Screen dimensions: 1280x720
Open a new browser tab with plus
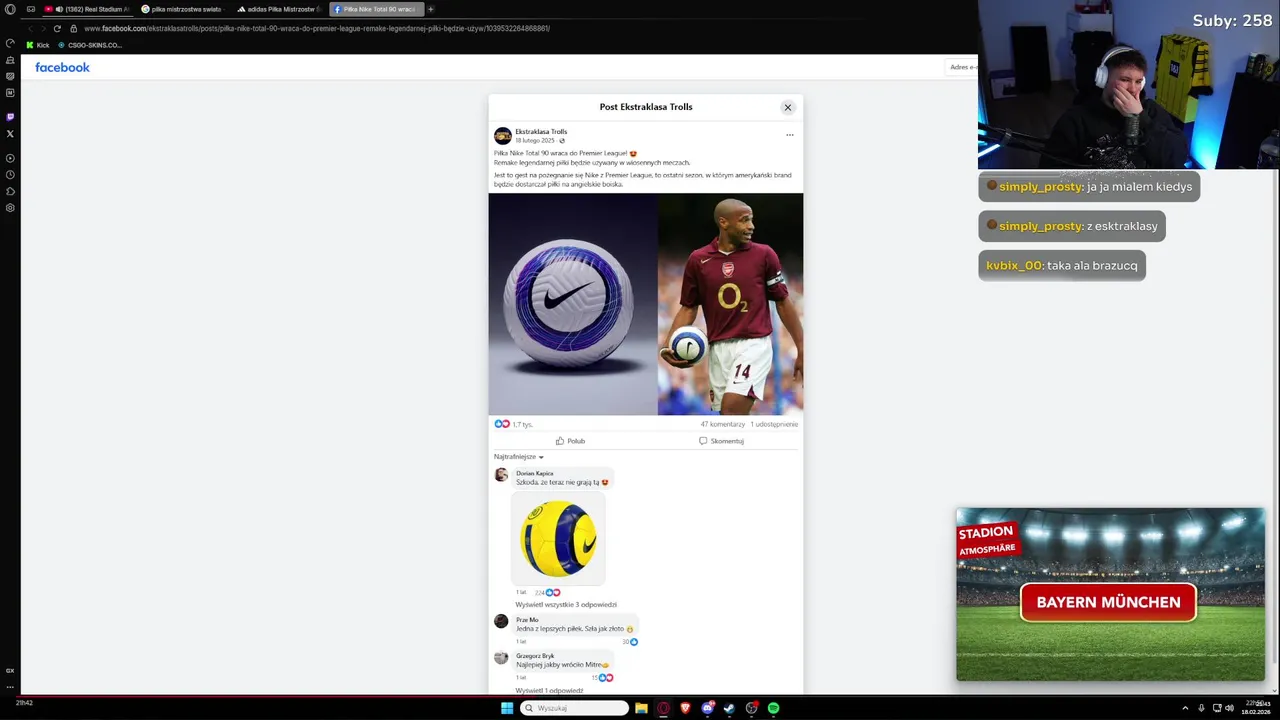(431, 9)
